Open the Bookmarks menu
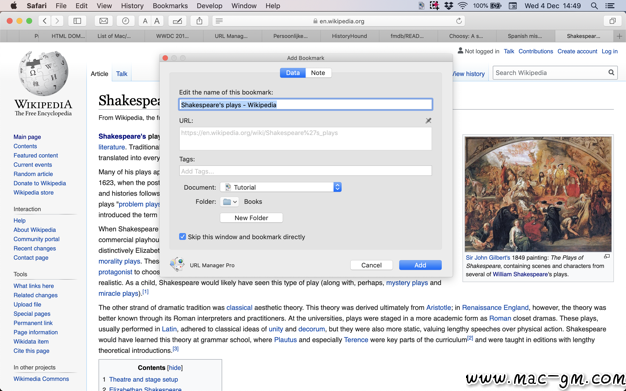626x391 pixels. pos(170,6)
